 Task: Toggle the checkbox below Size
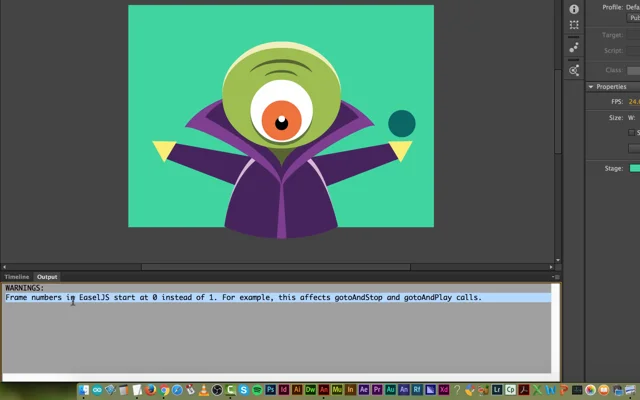pyautogui.click(x=631, y=132)
